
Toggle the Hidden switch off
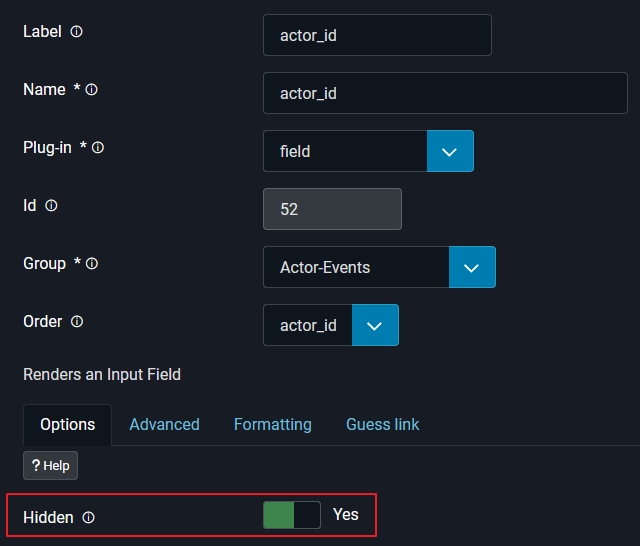coord(291,515)
